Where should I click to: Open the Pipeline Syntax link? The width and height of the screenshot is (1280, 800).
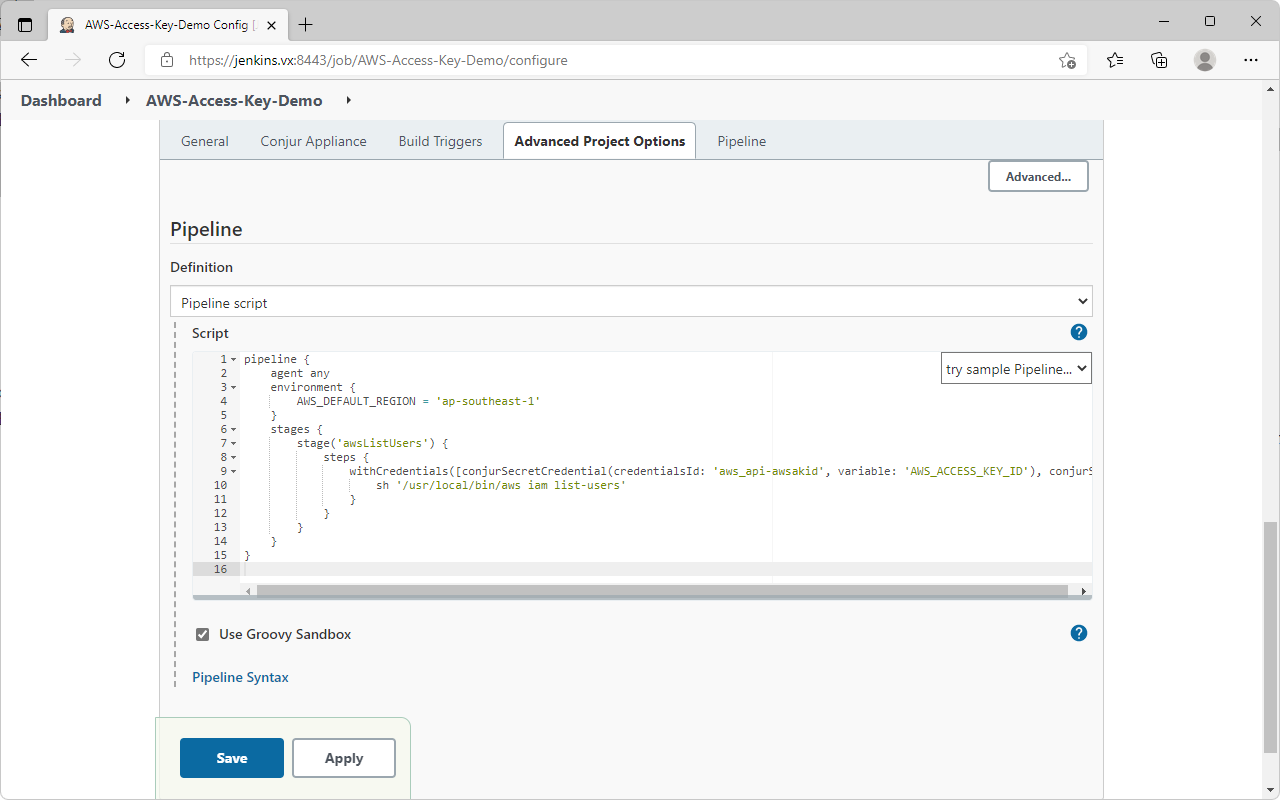(240, 677)
